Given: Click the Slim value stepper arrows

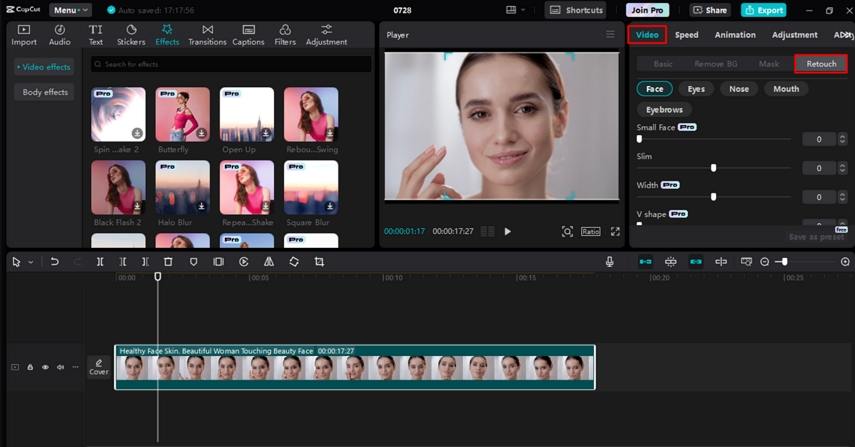Looking at the screenshot, I should click(842, 168).
